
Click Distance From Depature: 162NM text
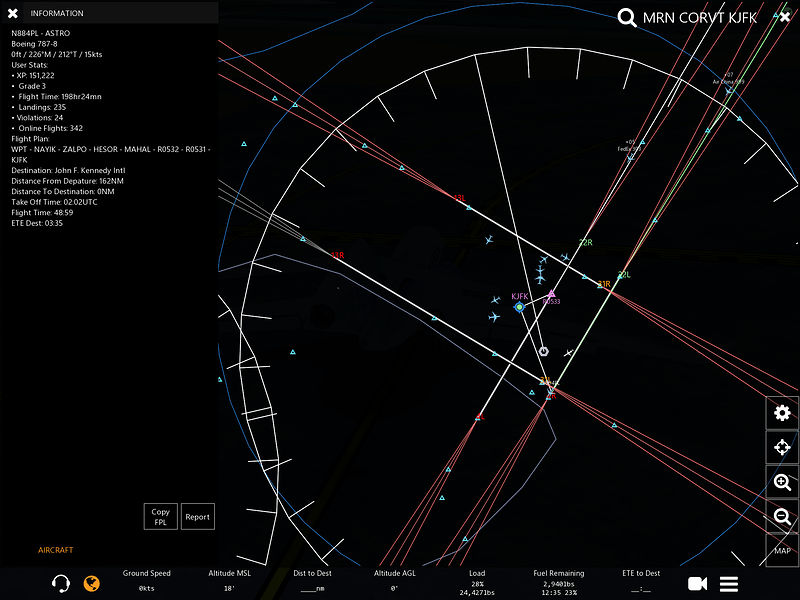click(67, 181)
